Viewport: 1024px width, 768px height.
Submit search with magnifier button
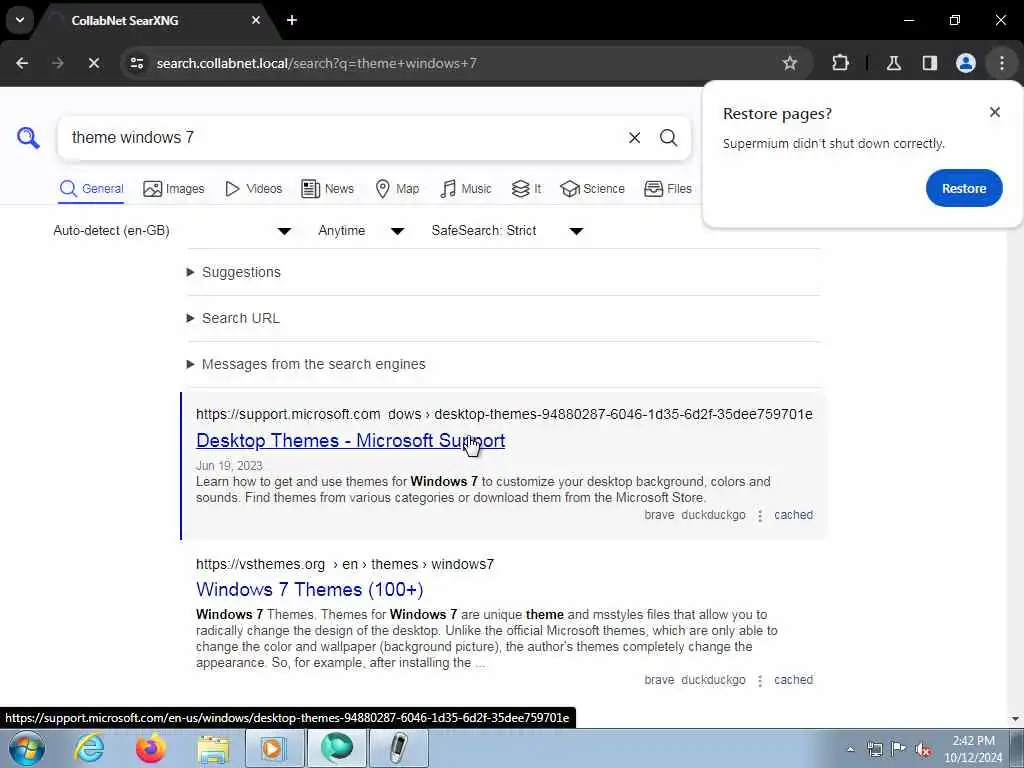coord(668,138)
